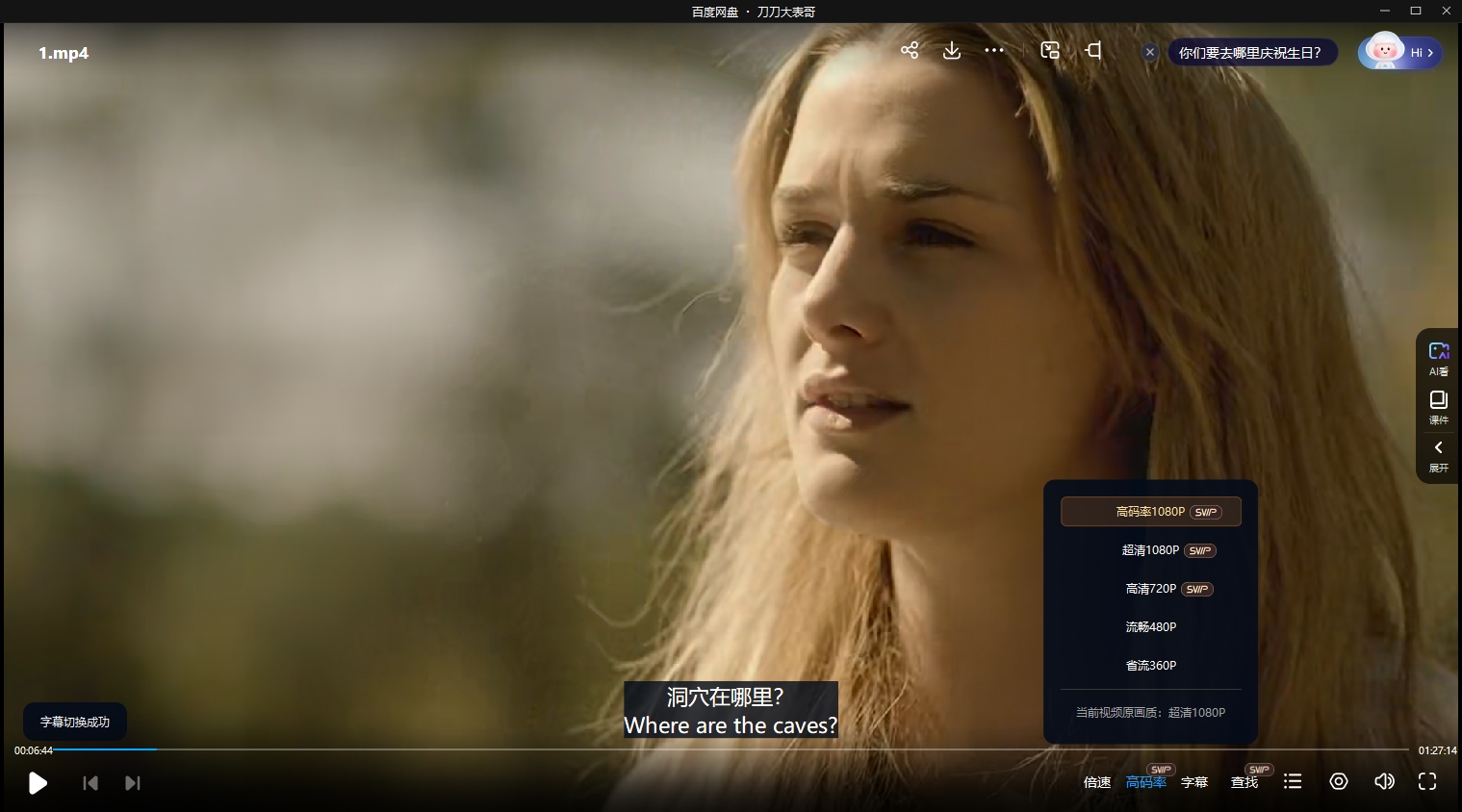Choose 流畅480P from quality list
1462x812 pixels.
(1151, 627)
